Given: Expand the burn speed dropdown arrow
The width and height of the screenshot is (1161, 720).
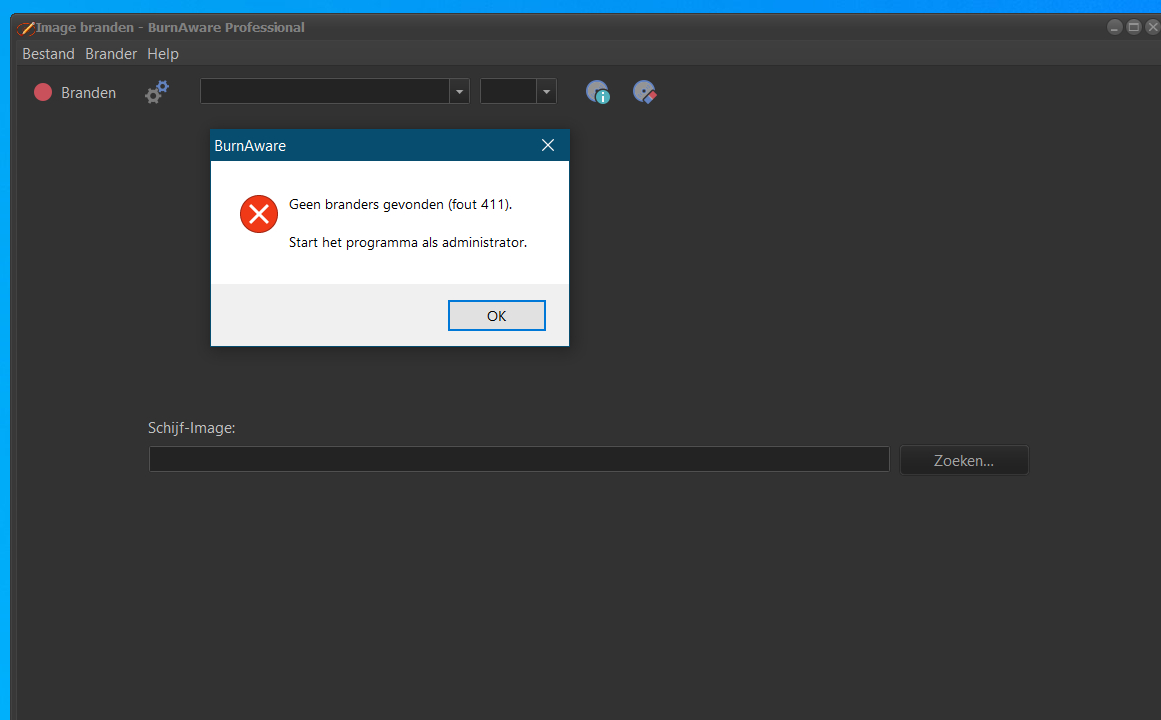Looking at the screenshot, I should pos(546,92).
